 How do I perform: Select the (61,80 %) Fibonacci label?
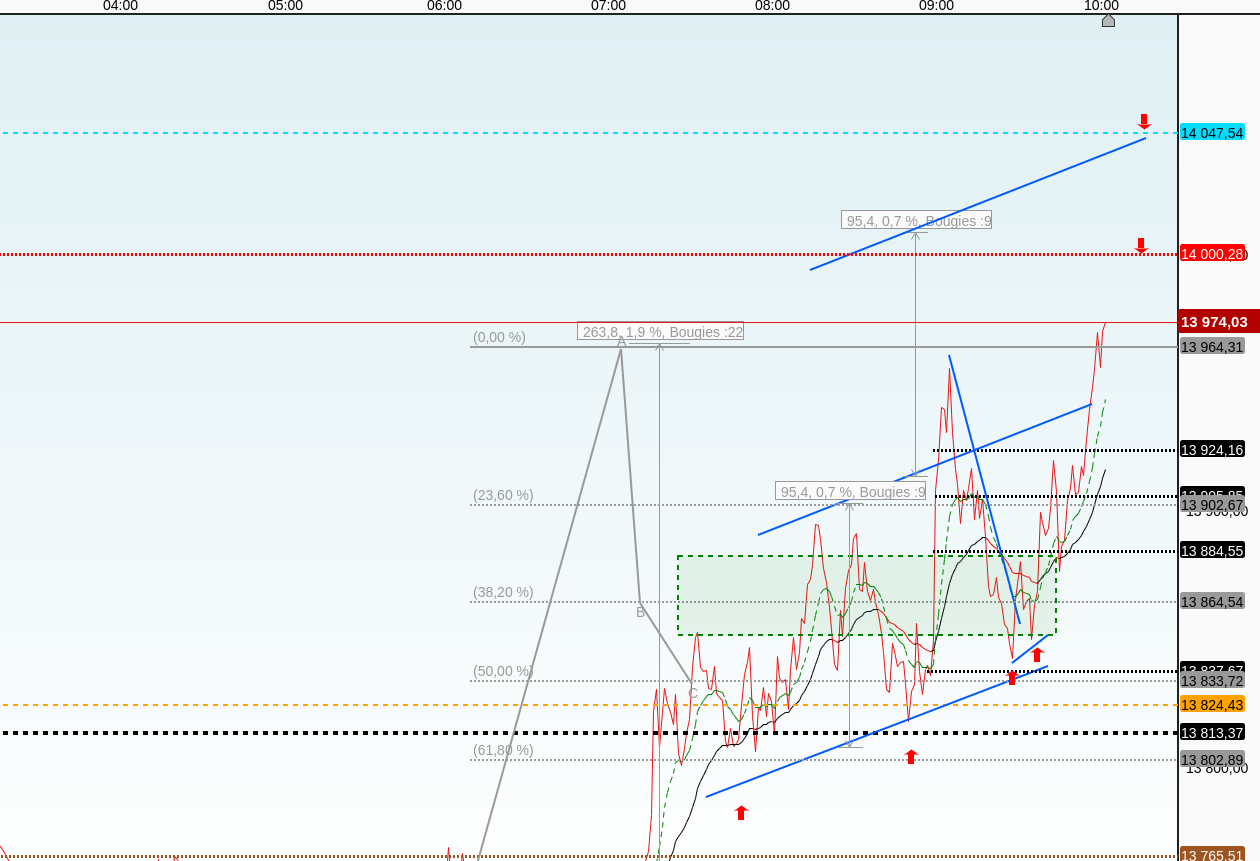(503, 750)
